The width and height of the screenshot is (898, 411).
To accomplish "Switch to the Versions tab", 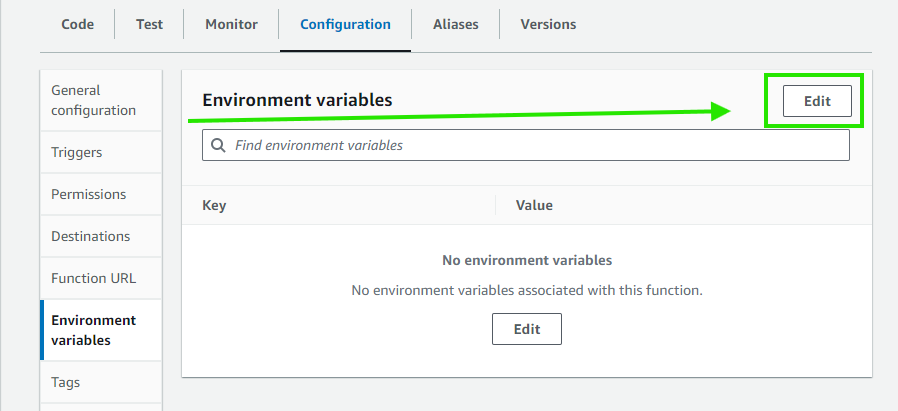I will coord(548,24).
